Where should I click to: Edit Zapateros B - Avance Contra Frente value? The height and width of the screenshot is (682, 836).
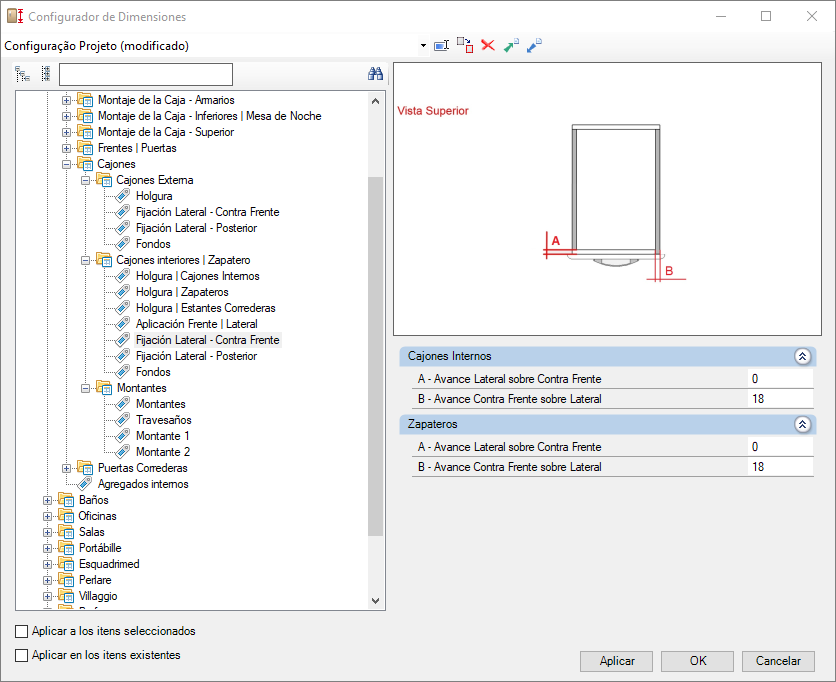tap(781, 467)
